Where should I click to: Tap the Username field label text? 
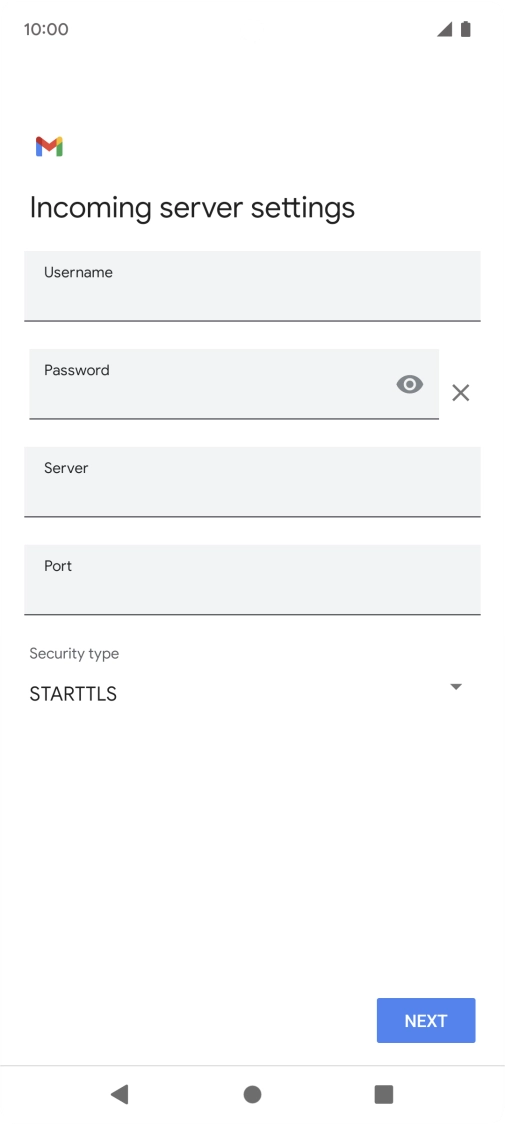78,272
